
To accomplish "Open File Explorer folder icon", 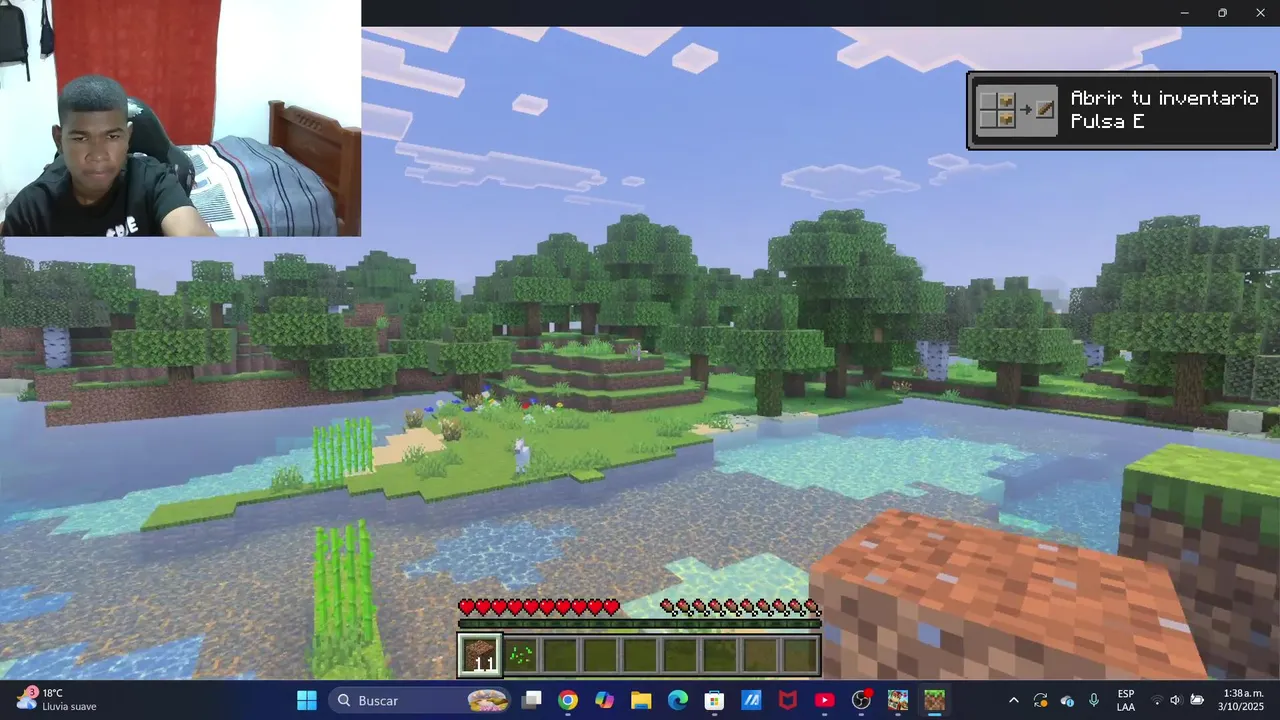I will tap(641, 700).
